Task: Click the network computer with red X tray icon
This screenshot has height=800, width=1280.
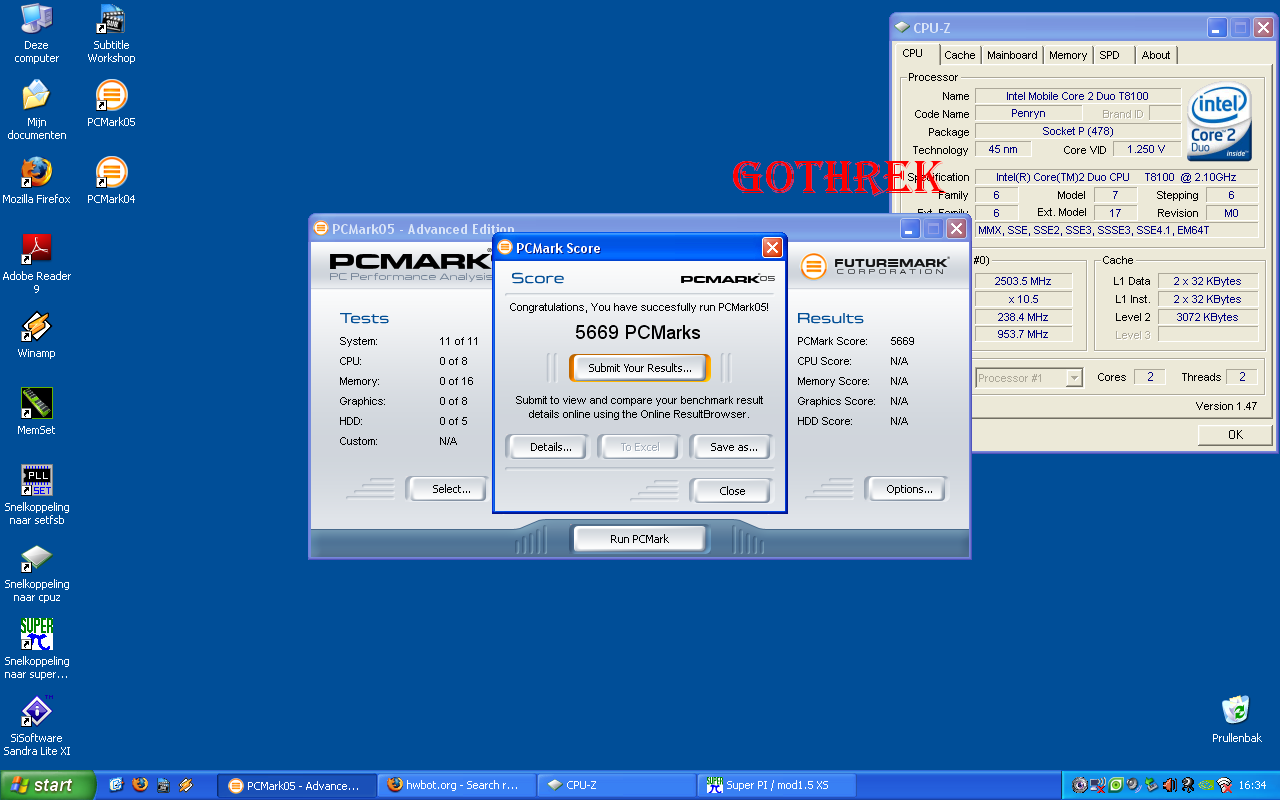Action: pyautogui.click(x=1097, y=785)
